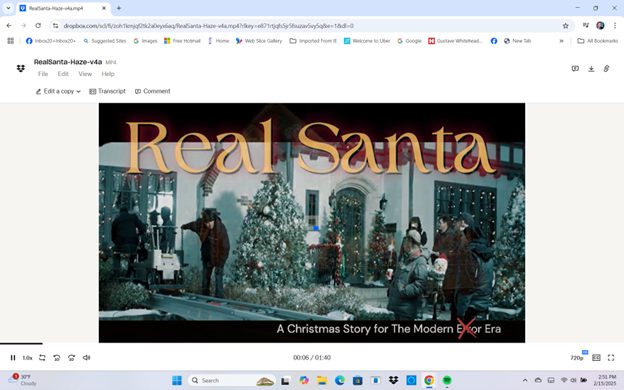Toggle closed captions CC button

tap(596, 357)
